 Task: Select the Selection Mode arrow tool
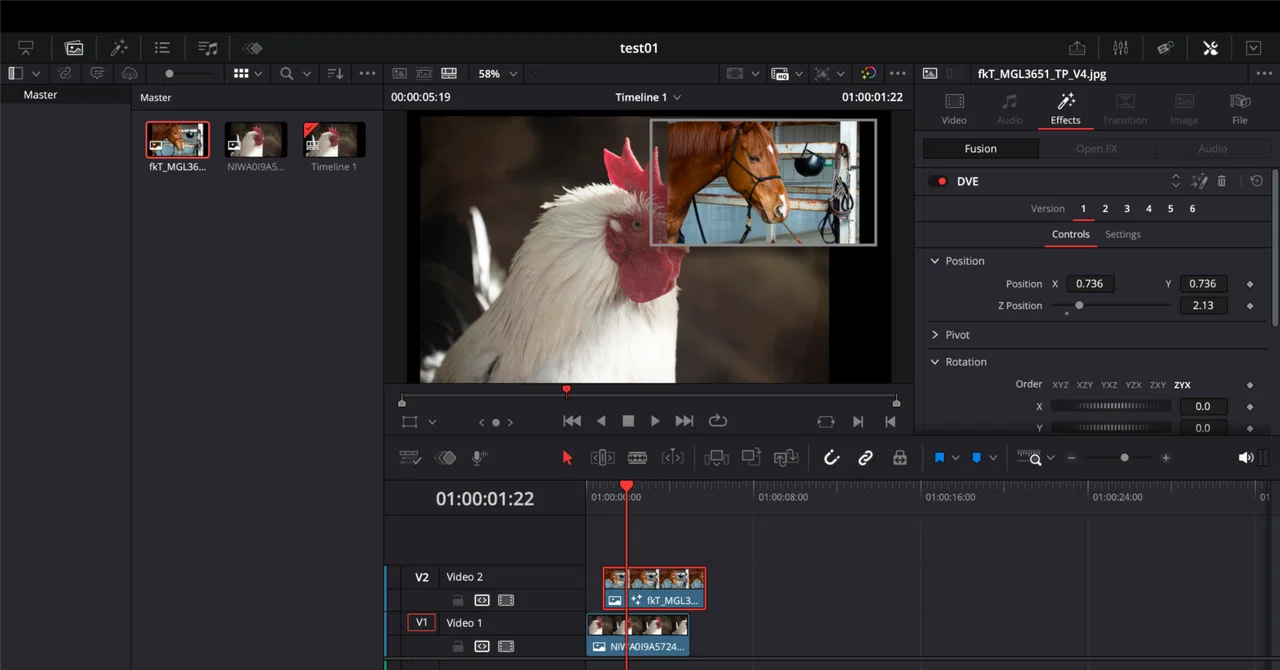(567, 458)
